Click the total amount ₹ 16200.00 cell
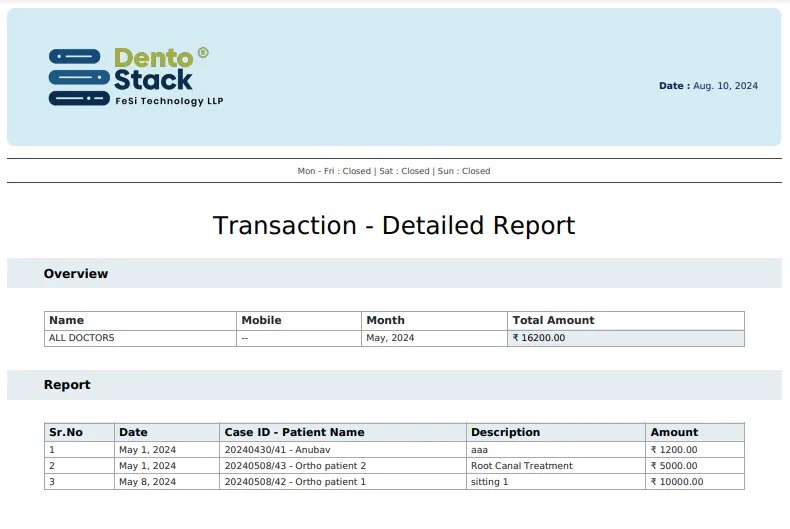Image resolution: width=790 pixels, height=529 pixels. click(539, 338)
